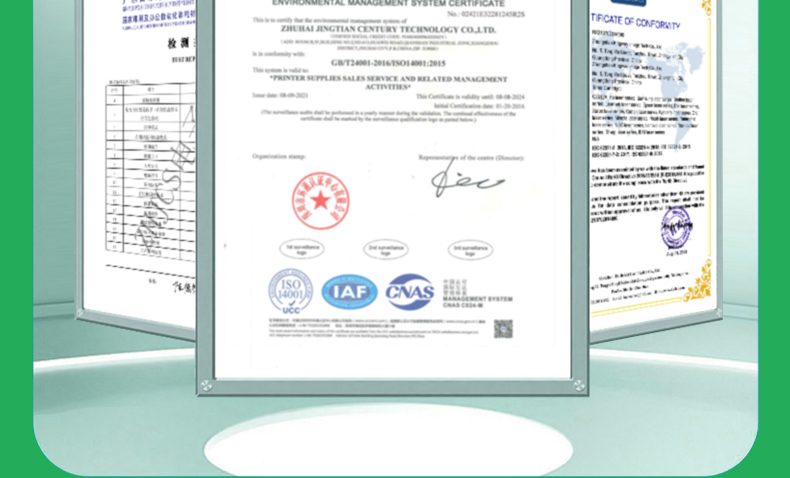Click 'MANAGEMENT SYSTEM CNAS C024-M' text

click(x=477, y=302)
